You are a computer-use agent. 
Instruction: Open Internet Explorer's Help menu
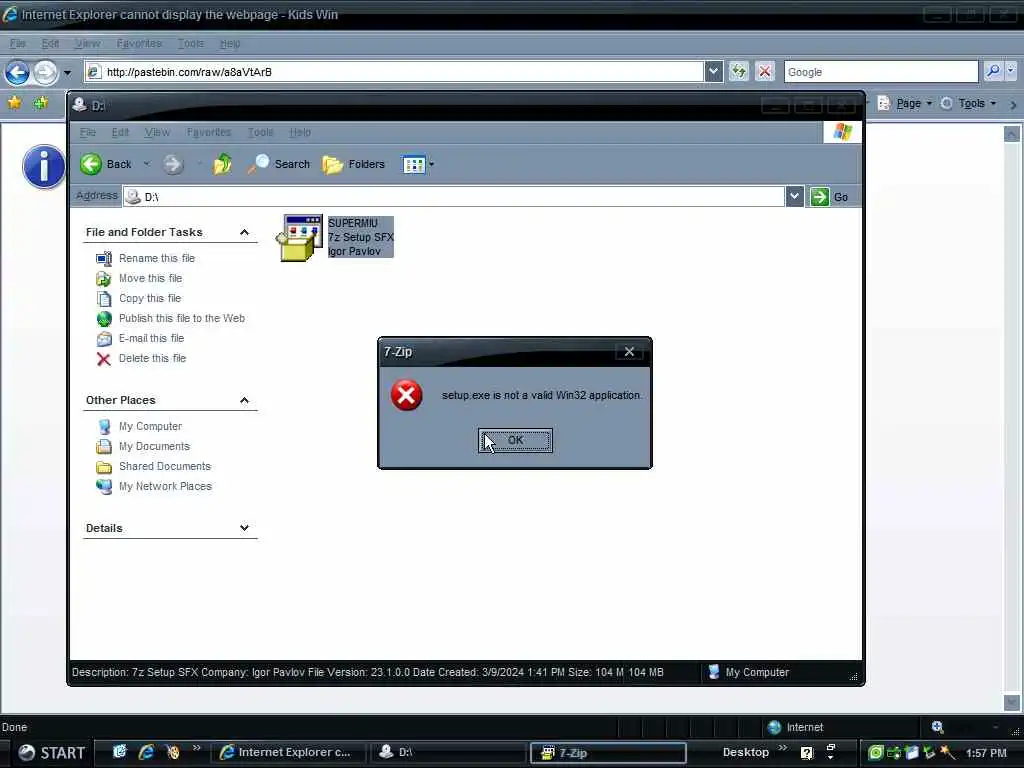(230, 43)
